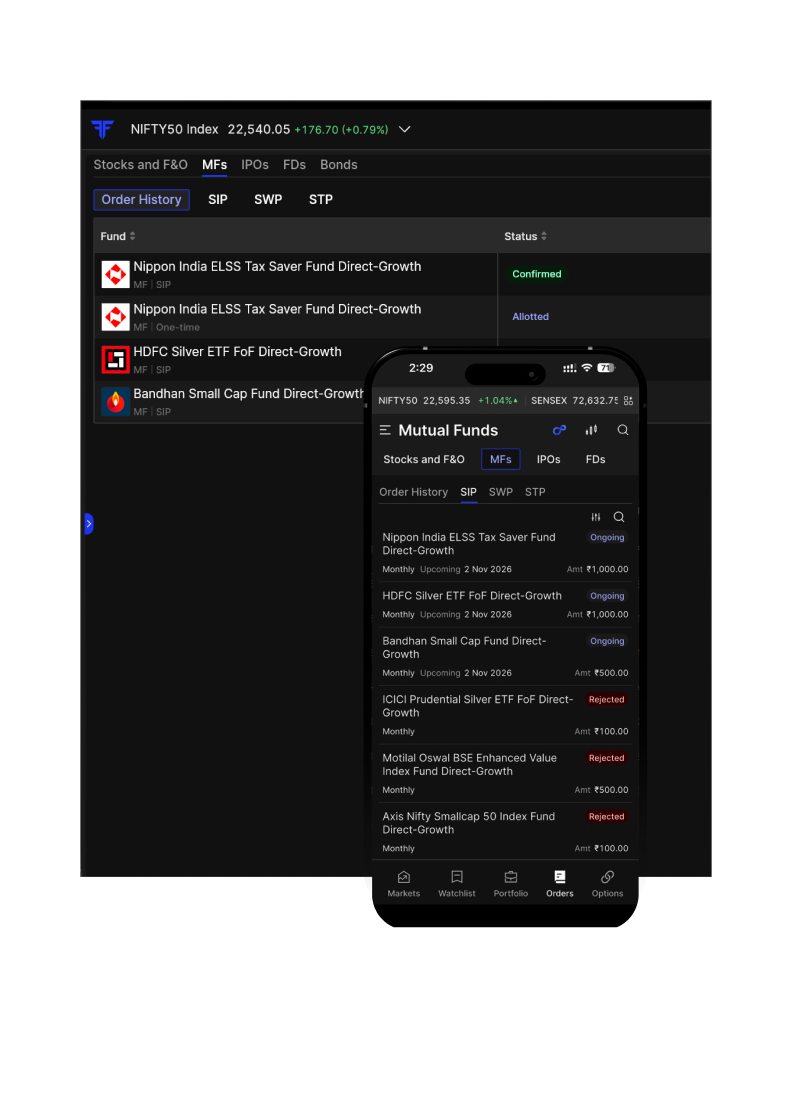Viewport: 792px width, 1120px height.
Task: Switch to desktop SIP sub-tab
Action: click(x=218, y=200)
